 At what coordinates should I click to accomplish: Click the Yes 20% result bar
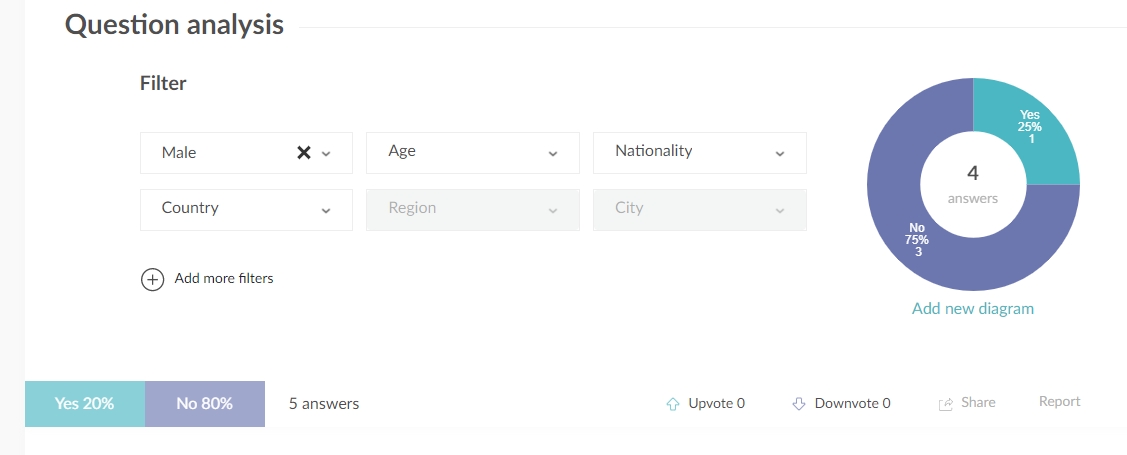(85, 404)
